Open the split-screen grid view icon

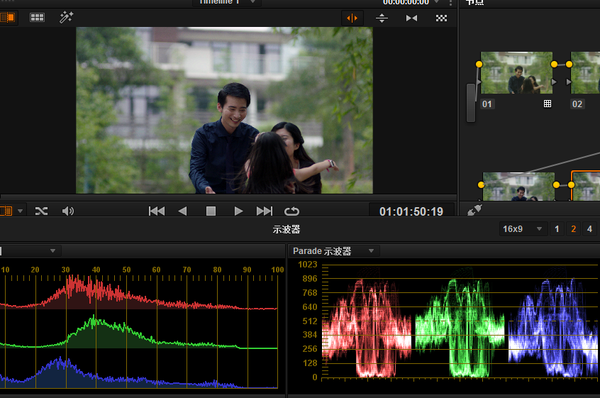[37, 18]
